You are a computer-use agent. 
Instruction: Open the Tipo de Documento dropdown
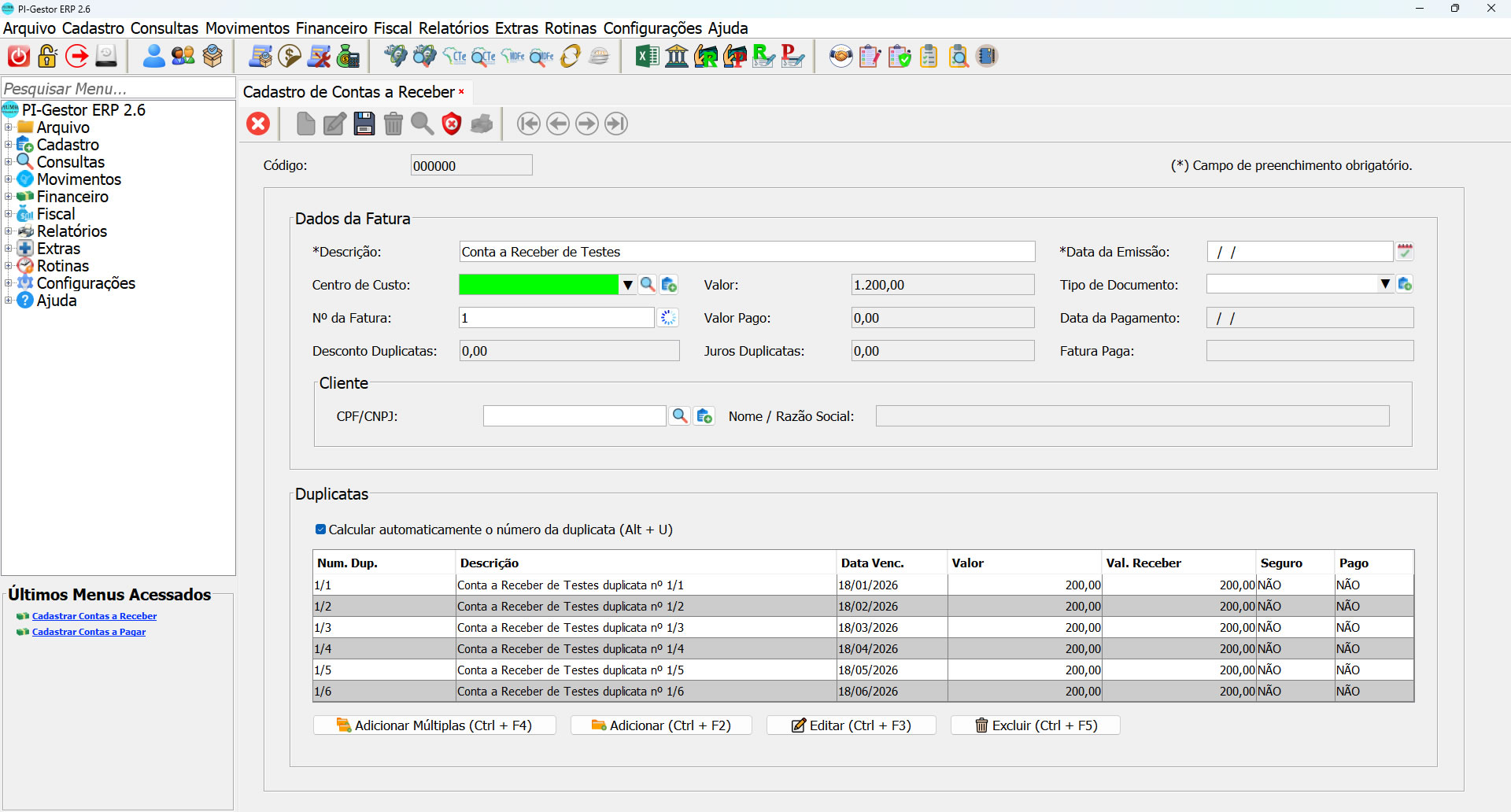point(1385,284)
